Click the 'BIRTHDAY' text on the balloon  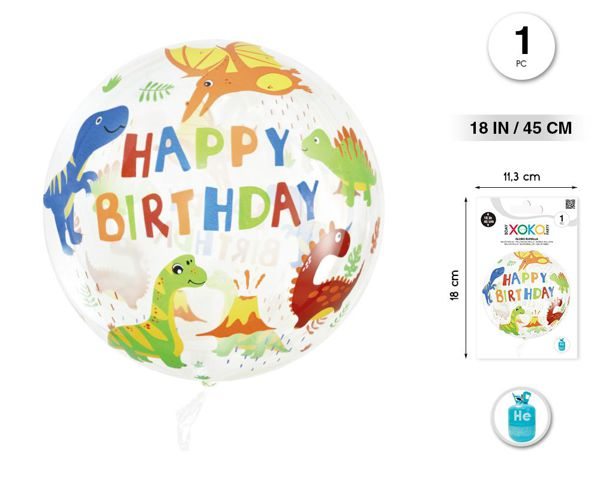pyautogui.click(x=207, y=211)
